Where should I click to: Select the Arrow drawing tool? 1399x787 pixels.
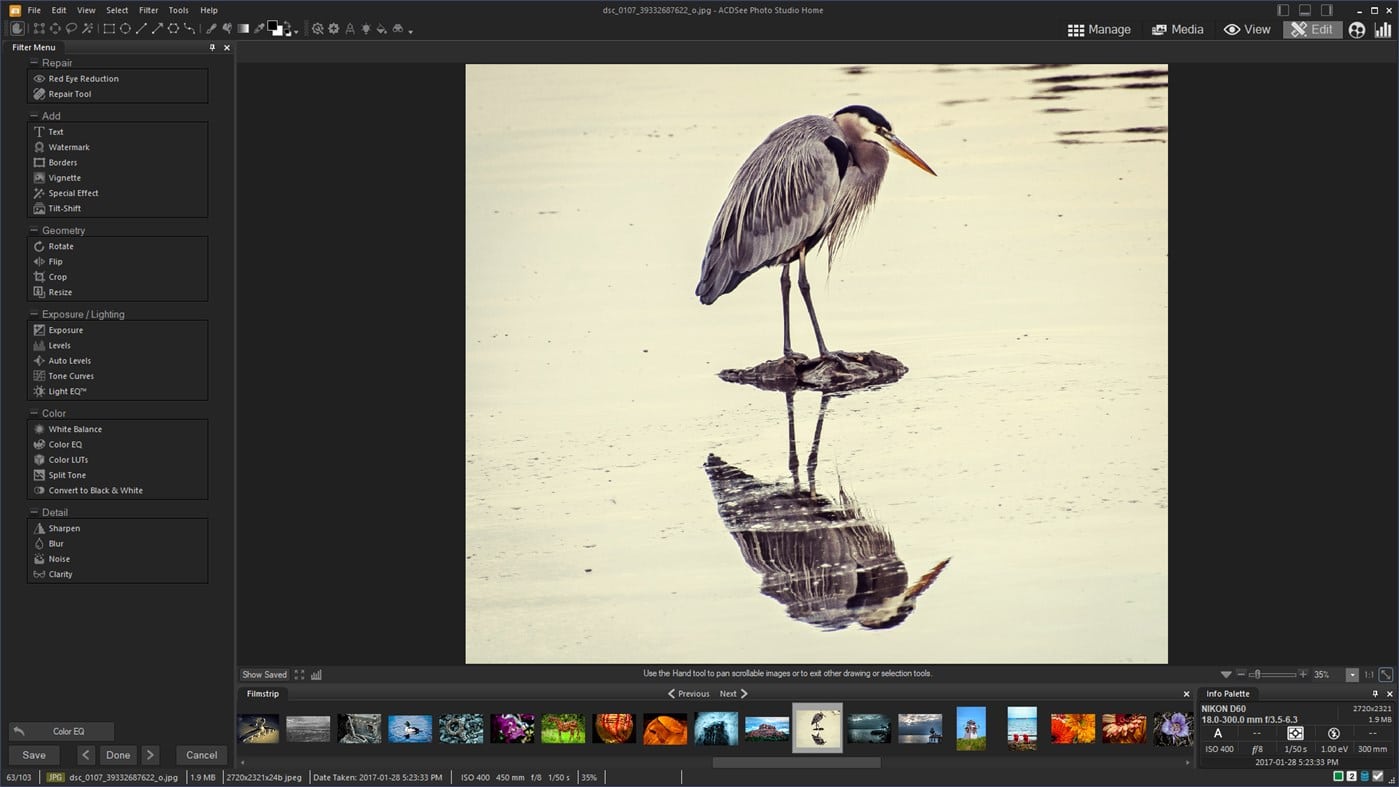pos(157,29)
